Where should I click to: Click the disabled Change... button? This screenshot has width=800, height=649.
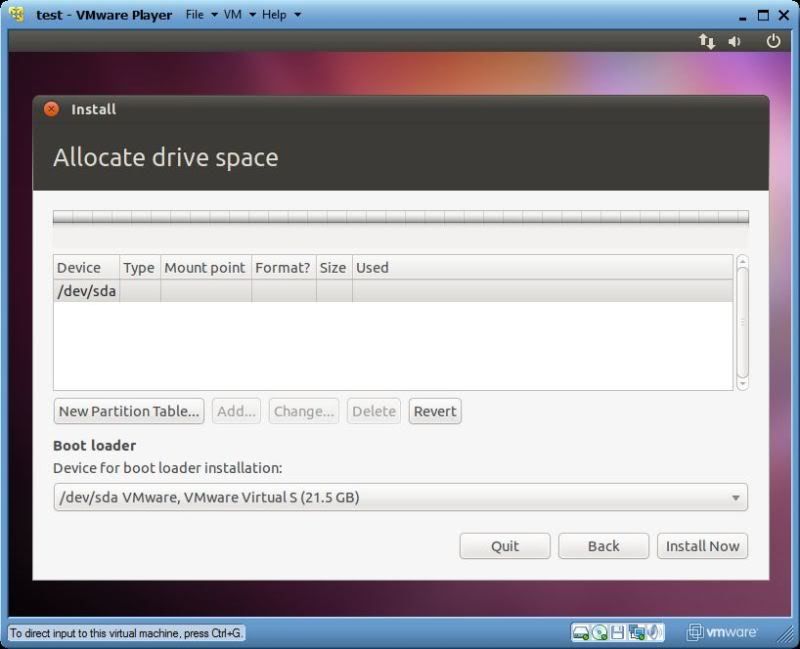pos(304,411)
